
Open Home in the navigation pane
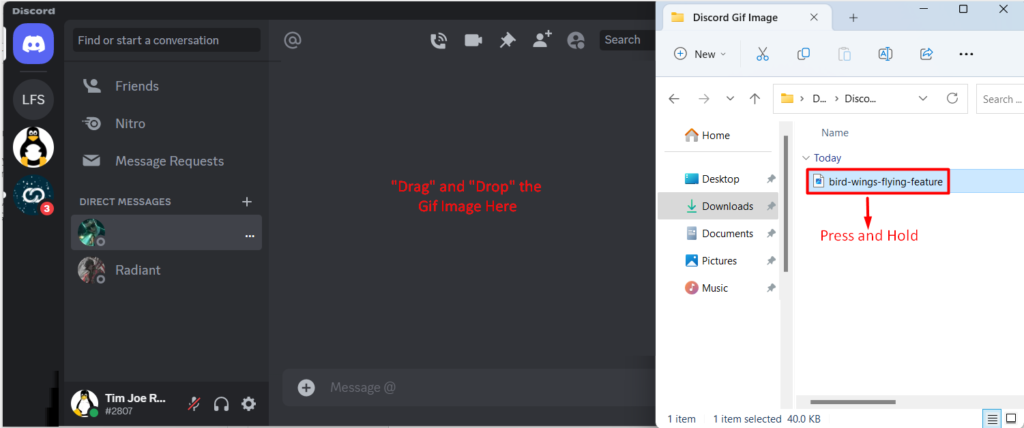707,135
